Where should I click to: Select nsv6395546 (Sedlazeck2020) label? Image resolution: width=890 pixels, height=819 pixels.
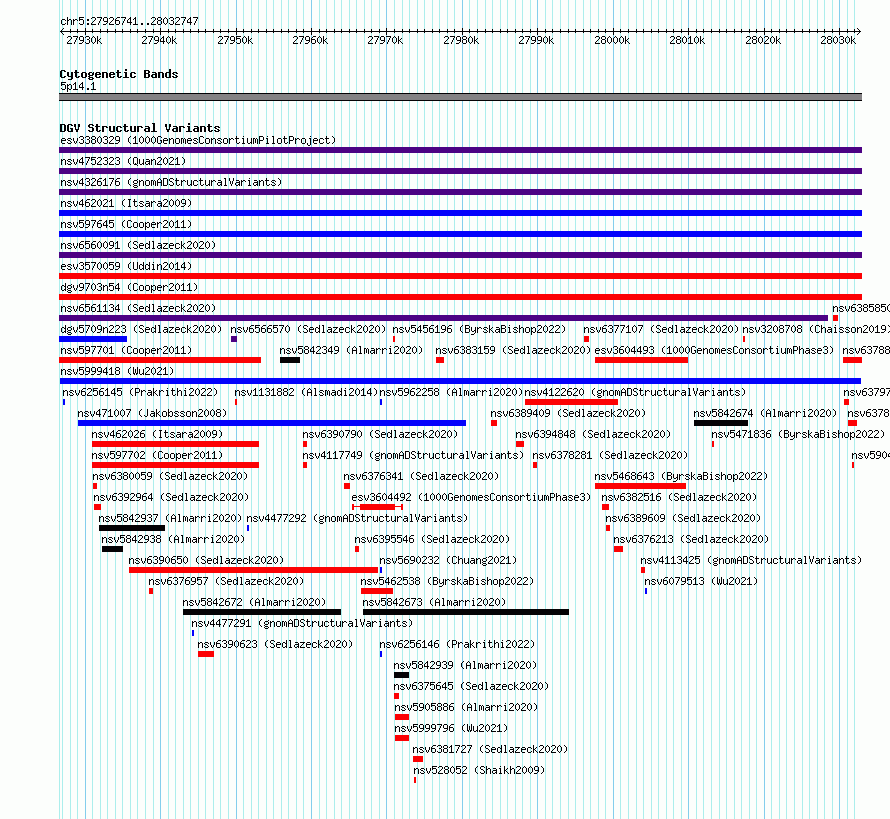[432, 539]
